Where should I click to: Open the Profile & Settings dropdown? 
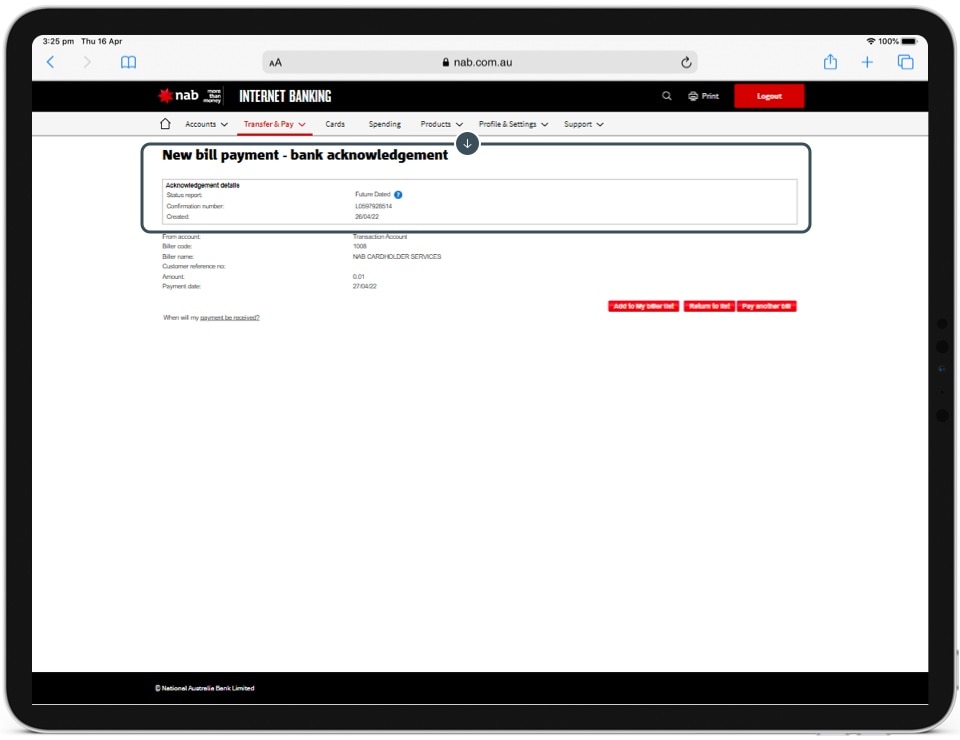click(513, 124)
